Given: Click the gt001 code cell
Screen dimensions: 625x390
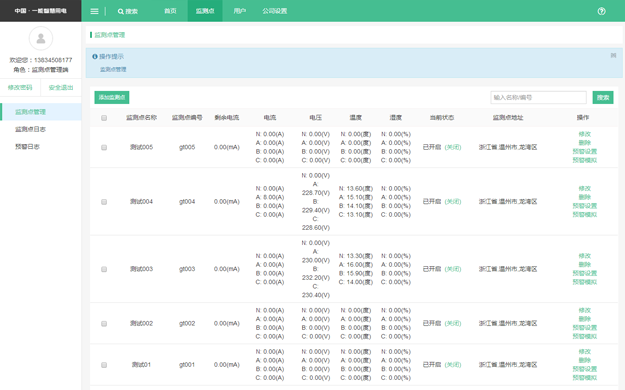Looking at the screenshot, I should [x=187, y=364].
